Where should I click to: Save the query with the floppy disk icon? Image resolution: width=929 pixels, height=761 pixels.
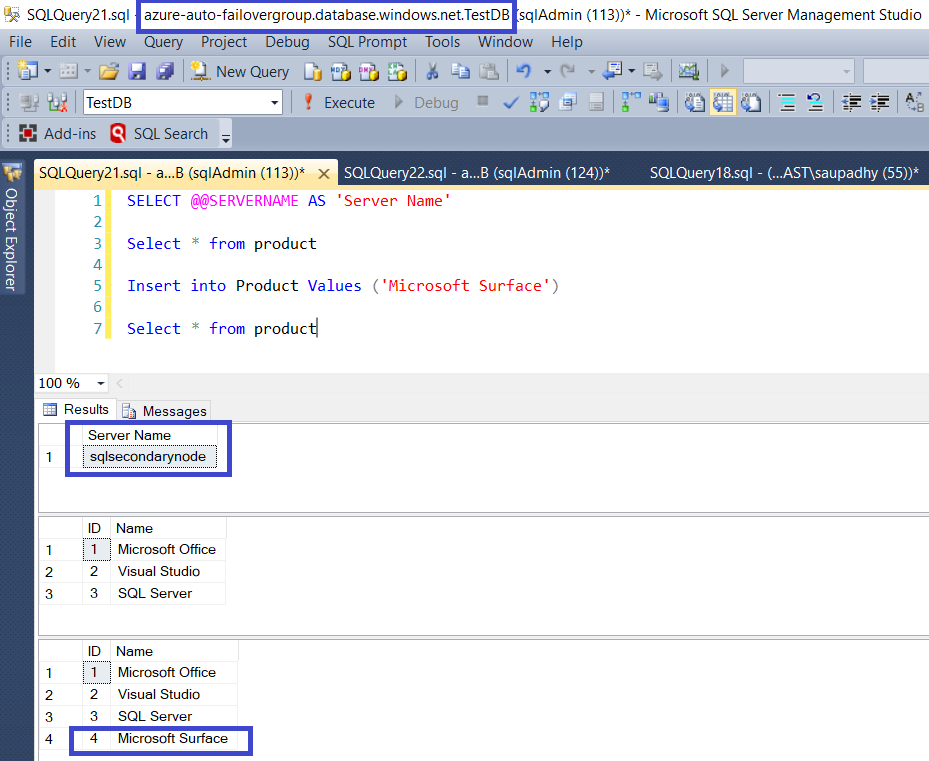coord(137,71)
